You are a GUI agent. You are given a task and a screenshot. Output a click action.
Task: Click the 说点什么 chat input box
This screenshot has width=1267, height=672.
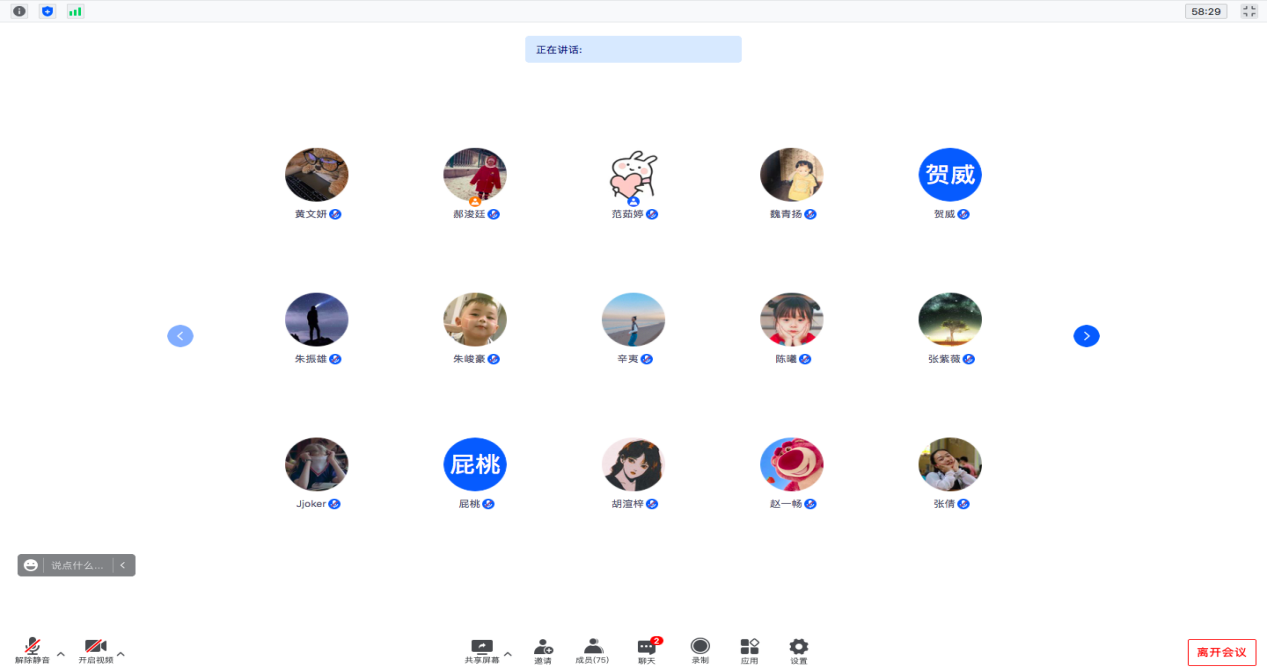pyautogui.click(x=77, y=565)
